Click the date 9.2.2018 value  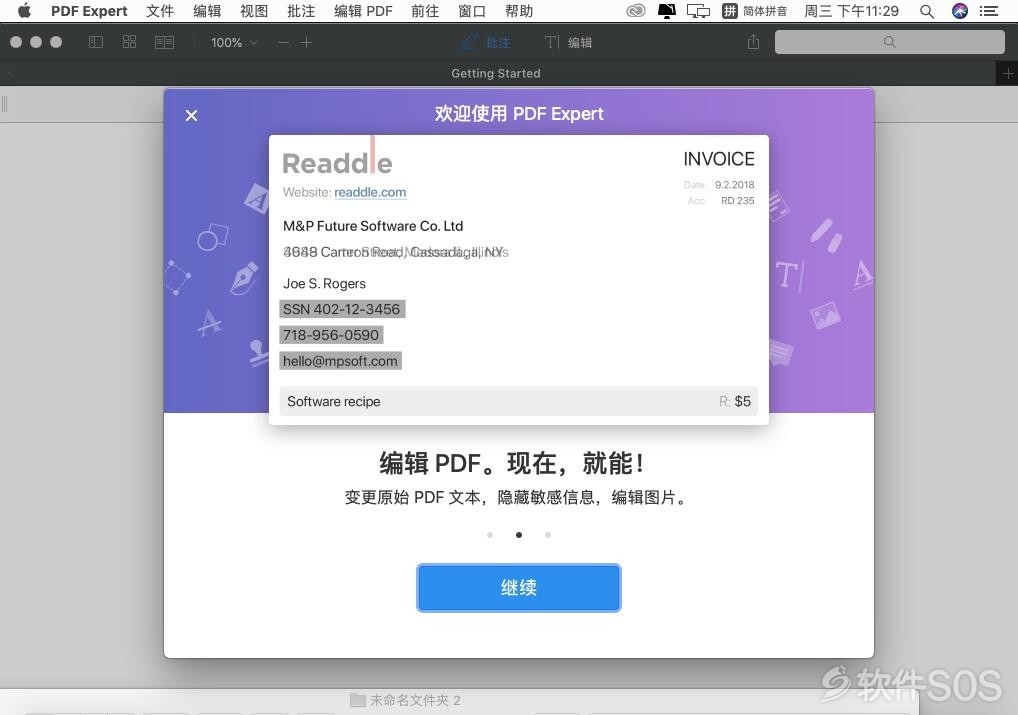[734, 185]
